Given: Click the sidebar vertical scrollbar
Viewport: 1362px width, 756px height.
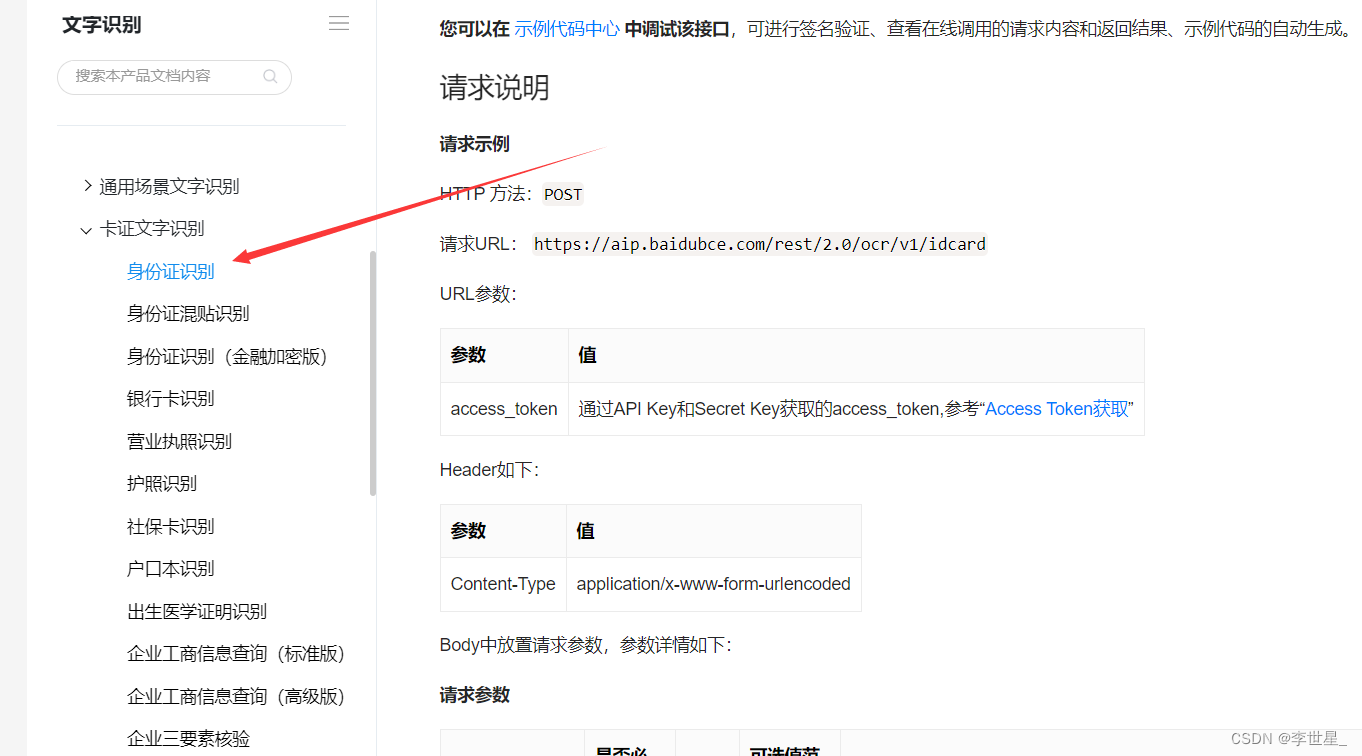Looking at the screenshot, I should 373,373.
